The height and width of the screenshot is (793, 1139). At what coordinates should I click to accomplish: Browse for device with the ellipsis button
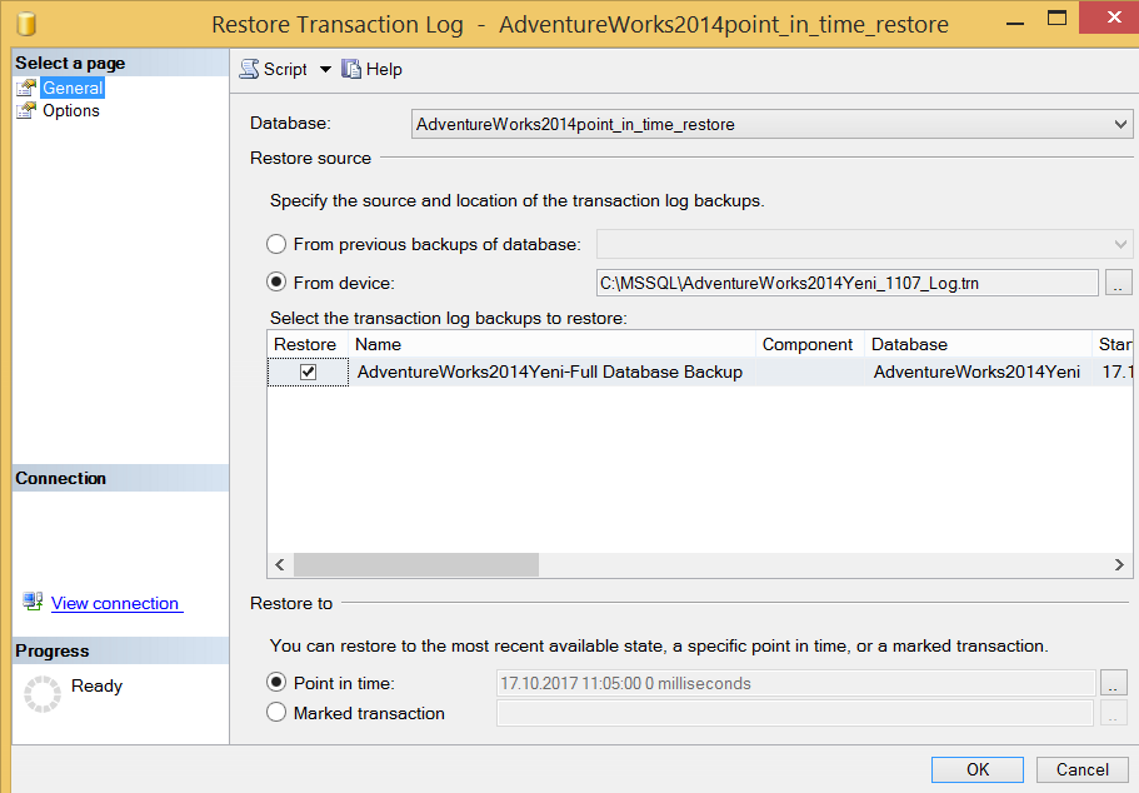pyautogui.click(x=1119, y=282)
